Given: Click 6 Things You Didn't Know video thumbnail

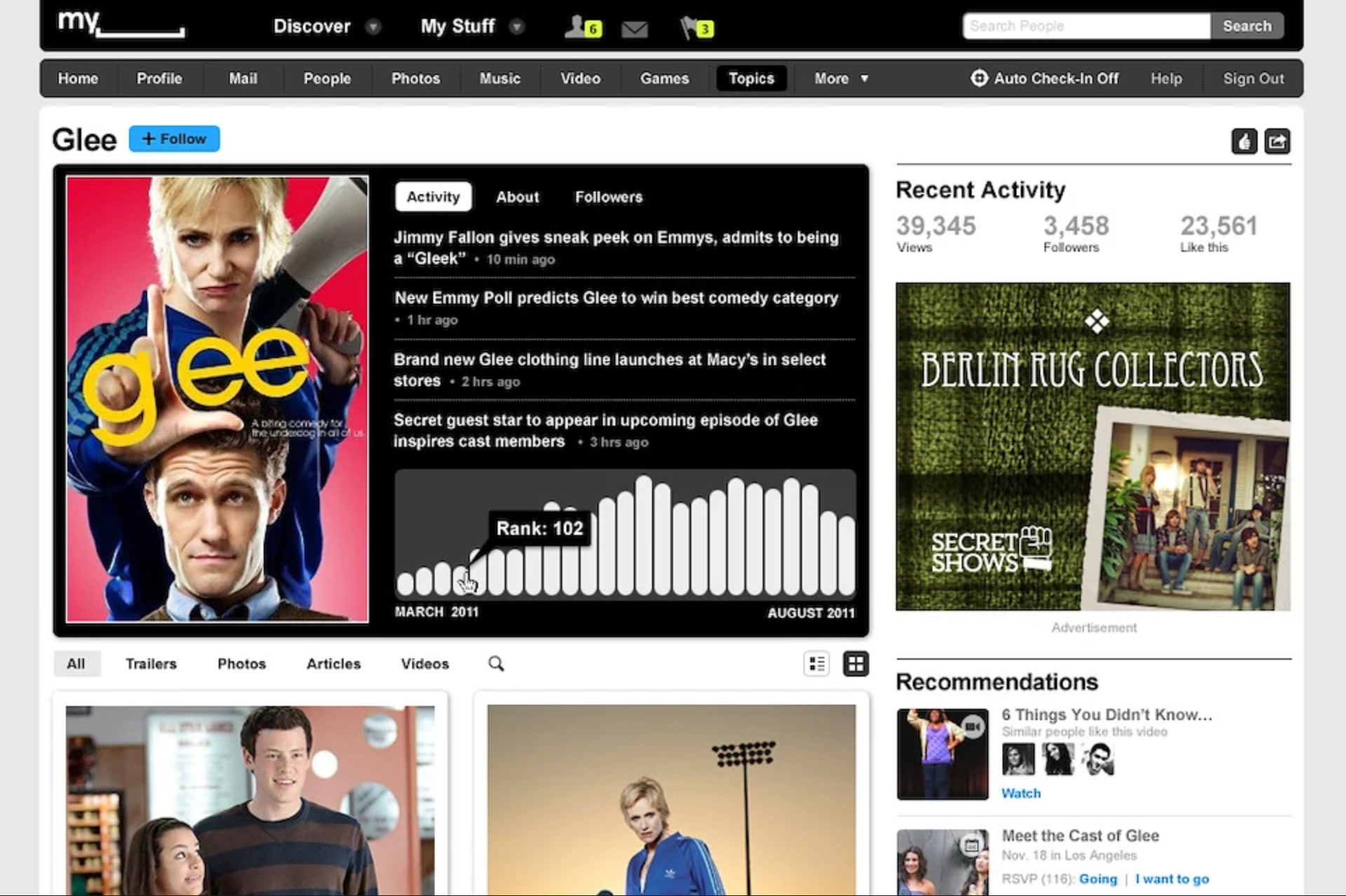Looking at the screenshot, I should coord(942,754).
